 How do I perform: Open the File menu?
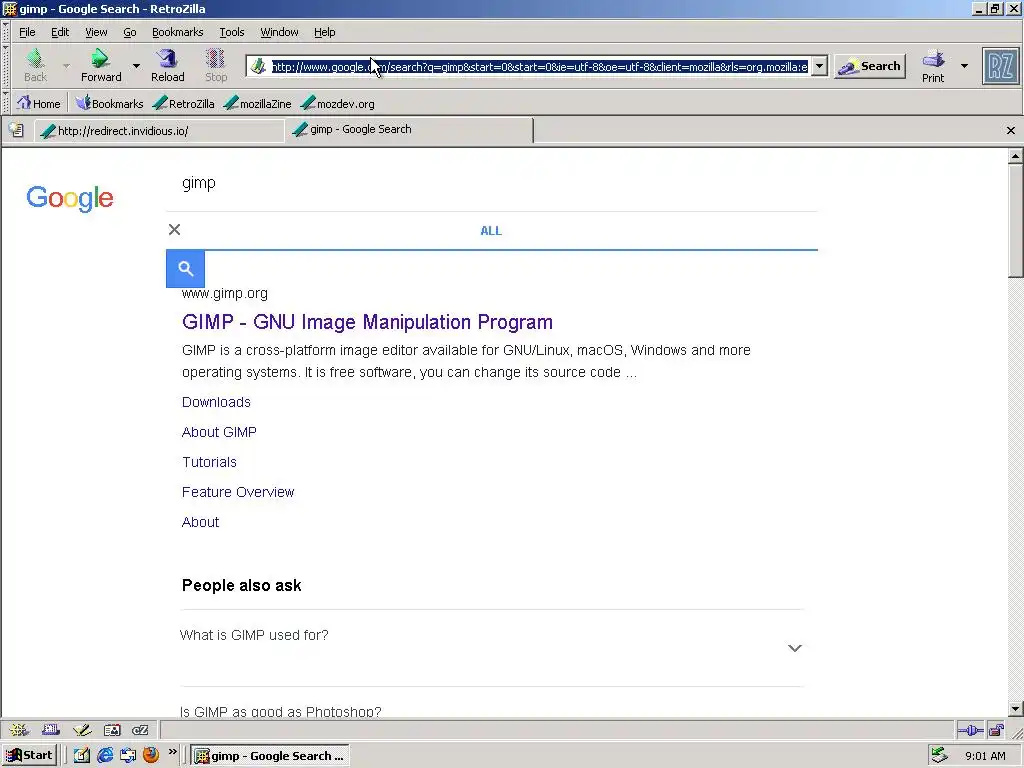point(27,32)
